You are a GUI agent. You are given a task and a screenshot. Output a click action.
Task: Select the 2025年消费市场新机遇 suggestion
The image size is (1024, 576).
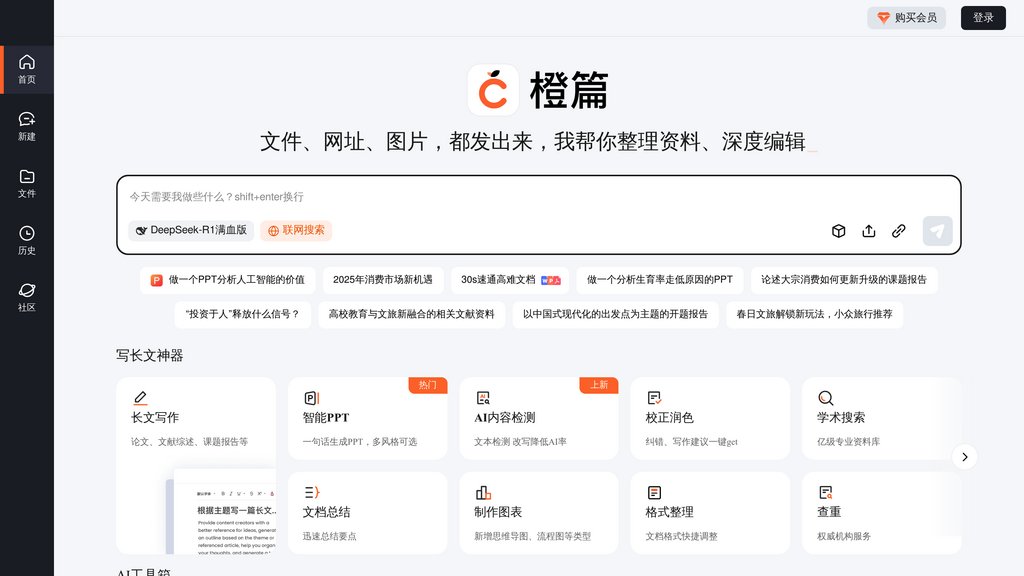pos(383,280)
